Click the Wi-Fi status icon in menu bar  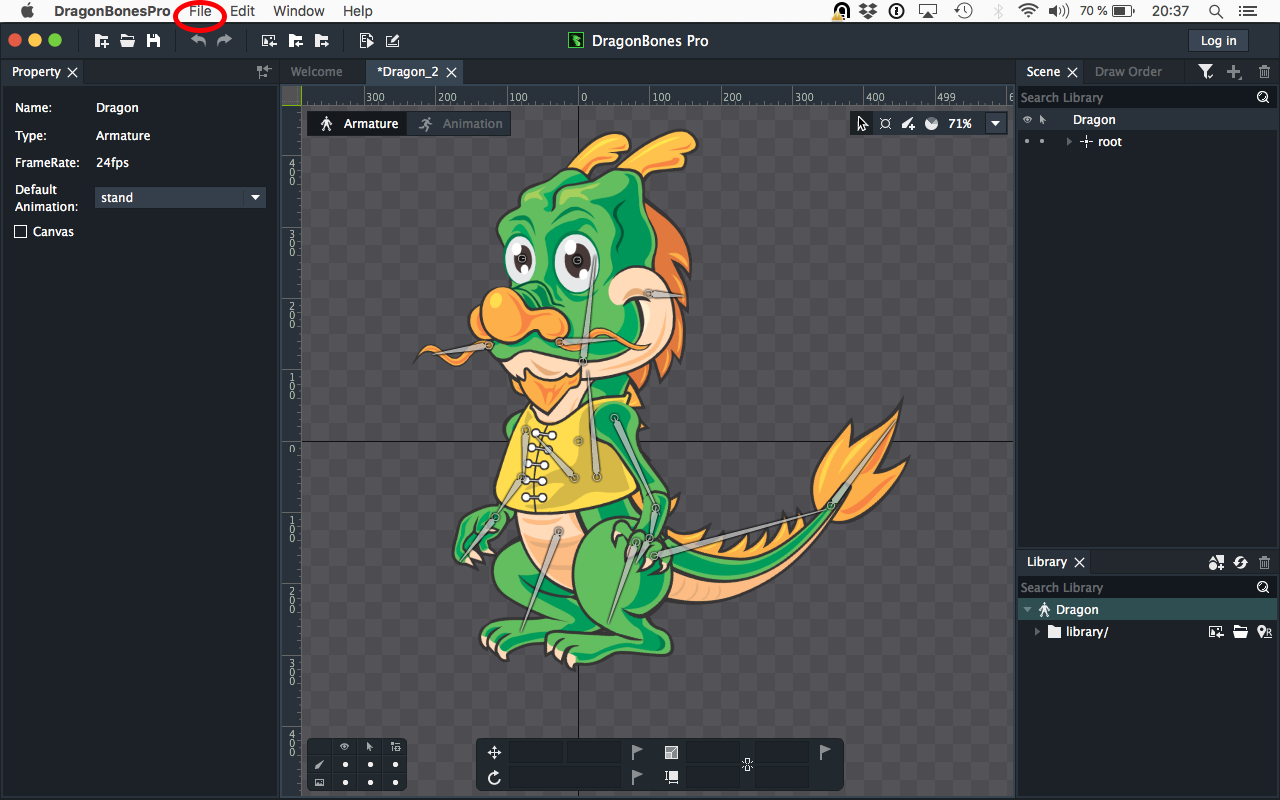1028,11
